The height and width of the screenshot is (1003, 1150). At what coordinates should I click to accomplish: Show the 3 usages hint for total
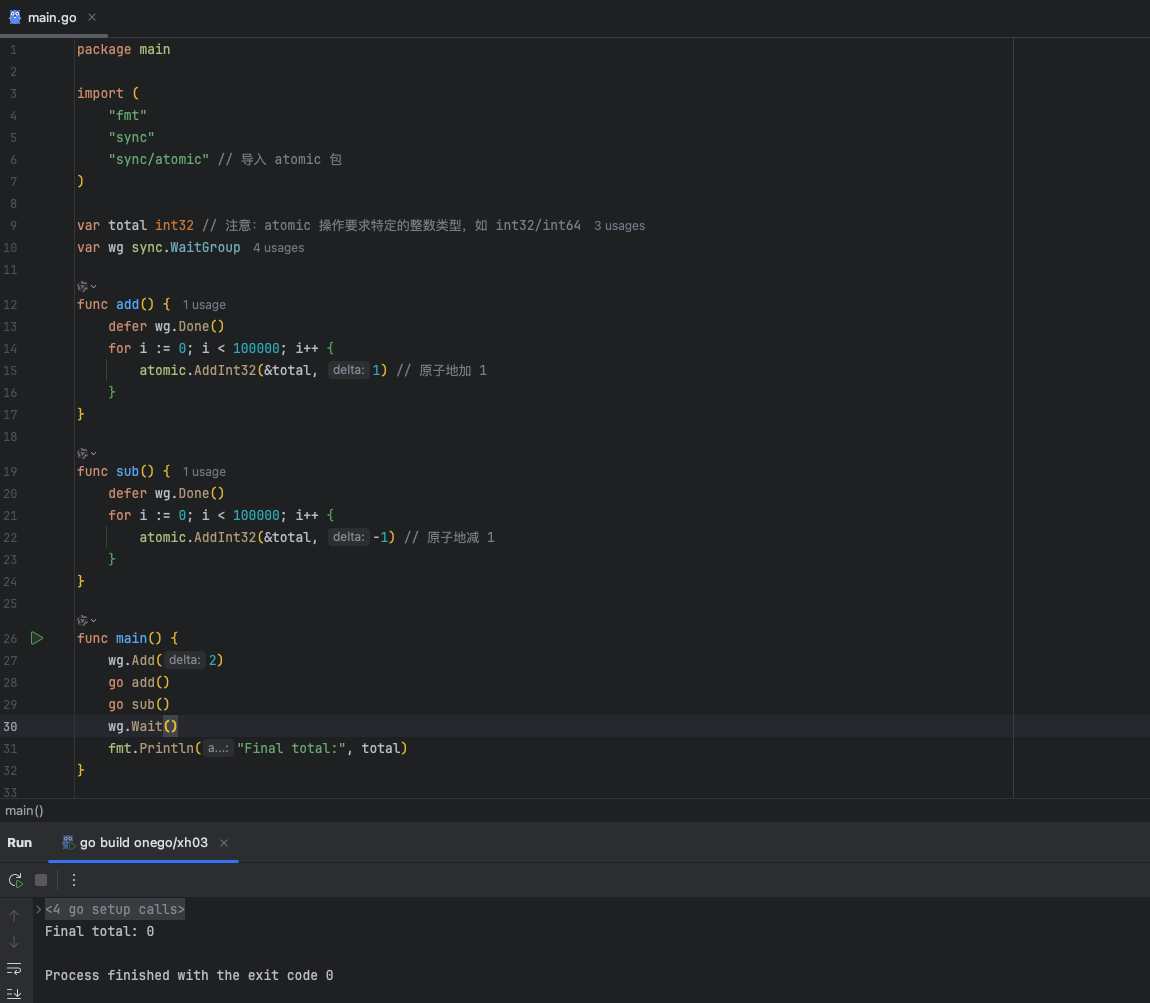click(619, 226)
